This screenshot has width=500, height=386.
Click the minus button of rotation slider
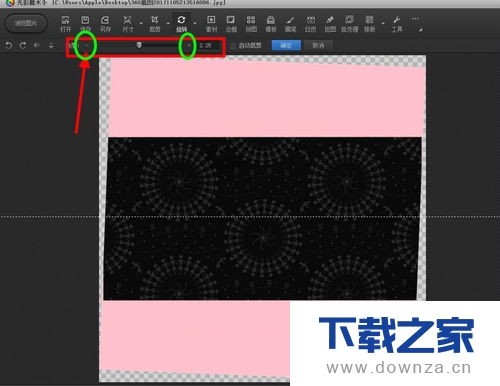tap(86, 45)
